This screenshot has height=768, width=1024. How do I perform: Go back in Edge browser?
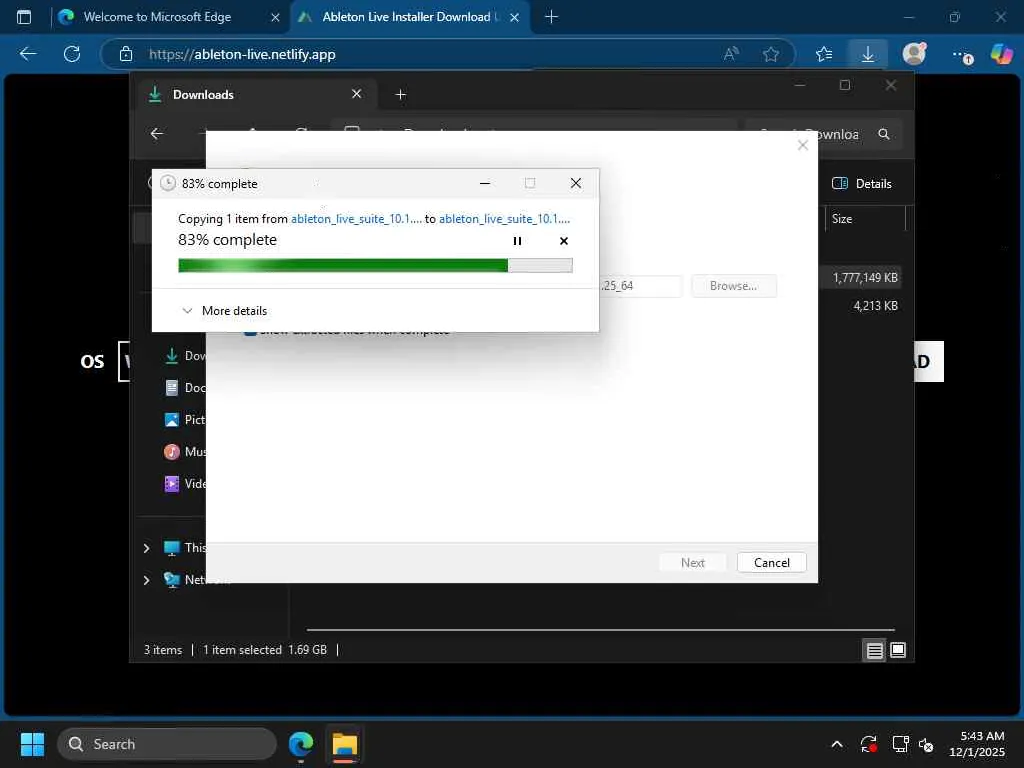[x=27, y=54]
